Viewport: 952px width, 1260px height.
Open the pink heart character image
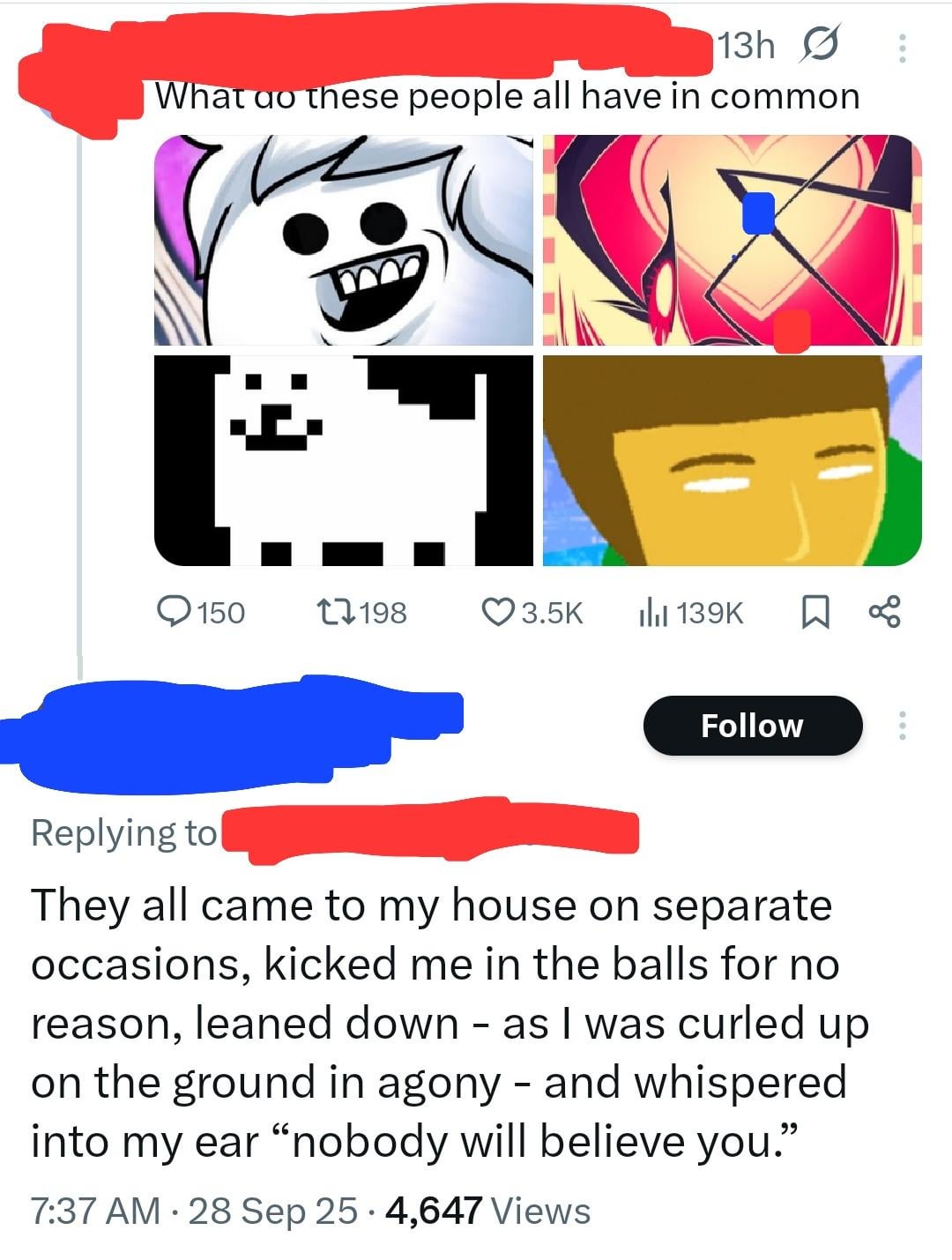click(733, 240)
